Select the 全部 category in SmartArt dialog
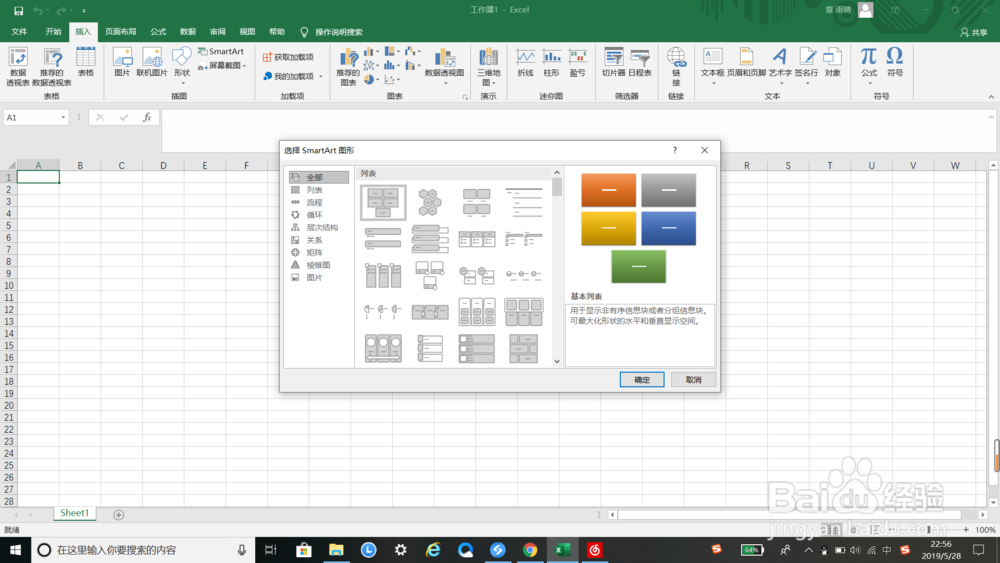 point(318,177)
